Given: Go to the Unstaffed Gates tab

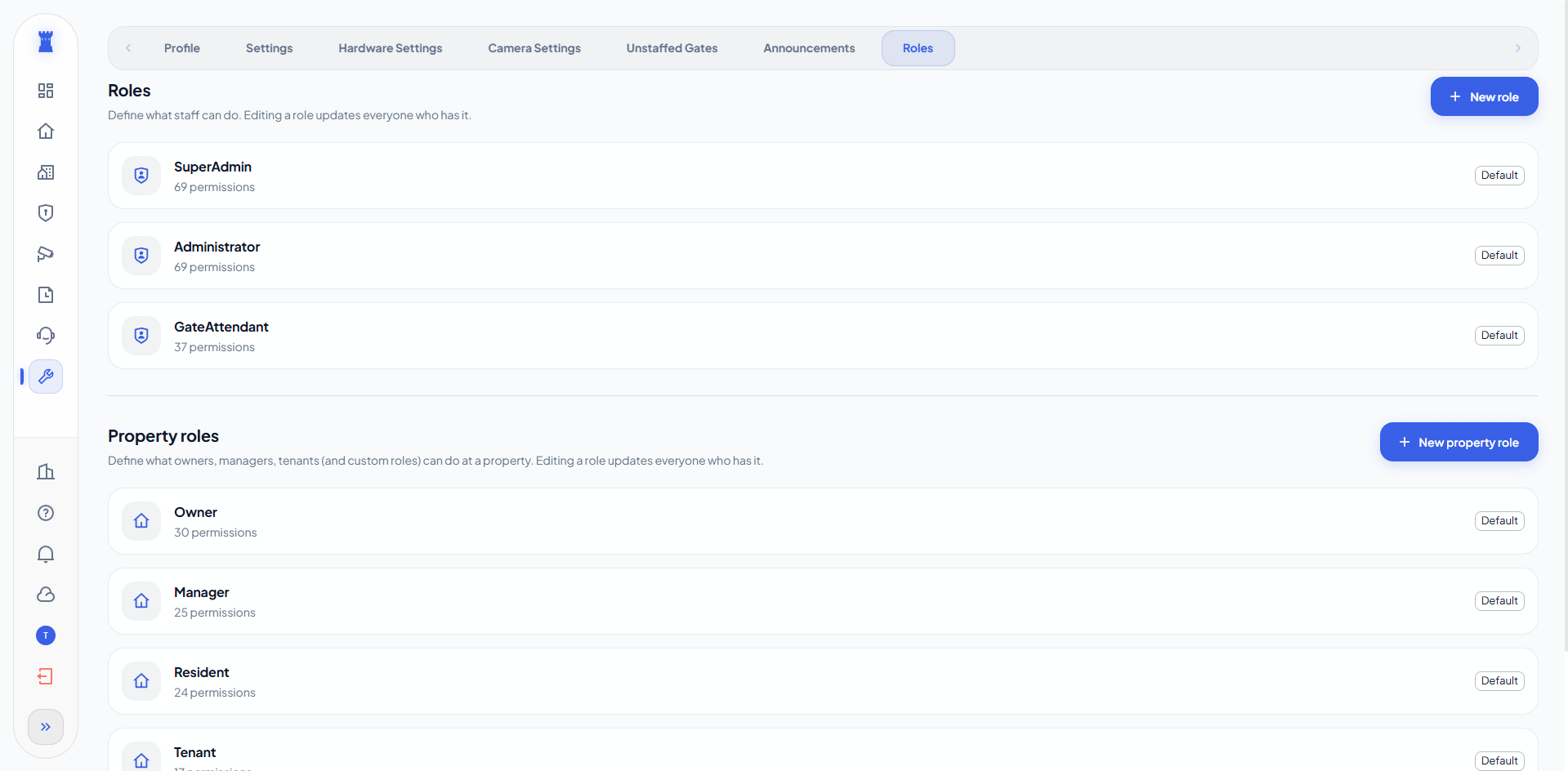Looking at the screenshot, I should click(672, 48).
